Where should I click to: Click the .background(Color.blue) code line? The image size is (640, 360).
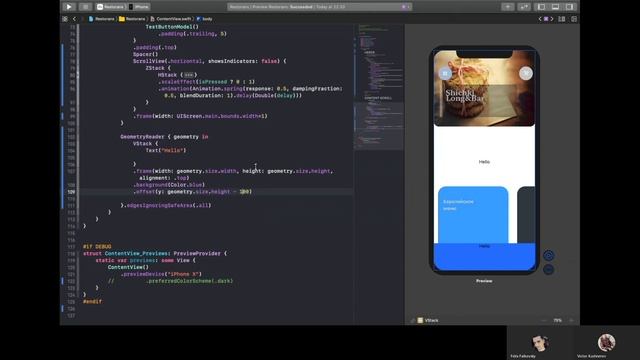(x=168, y=185)
